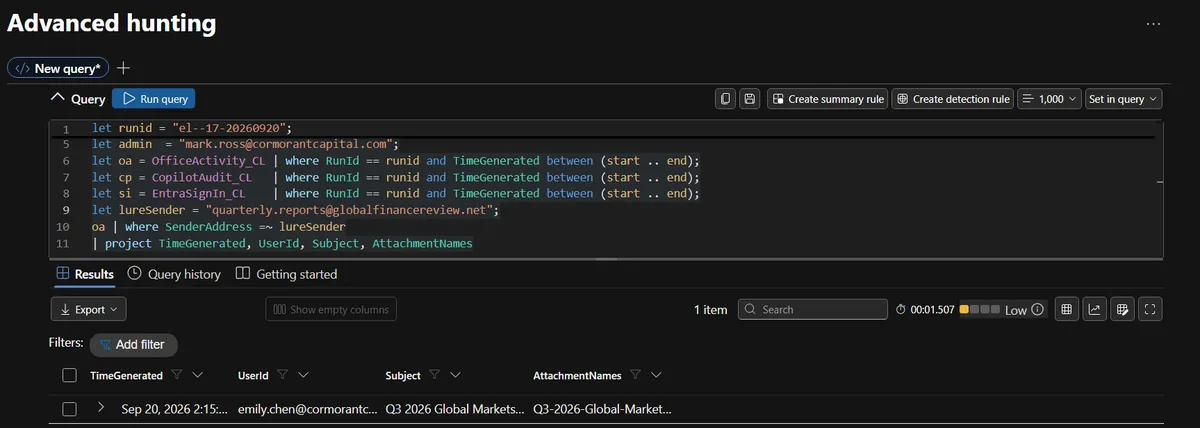
Task: Click the customize columns icon
Action: click(x=1123, y=310)
